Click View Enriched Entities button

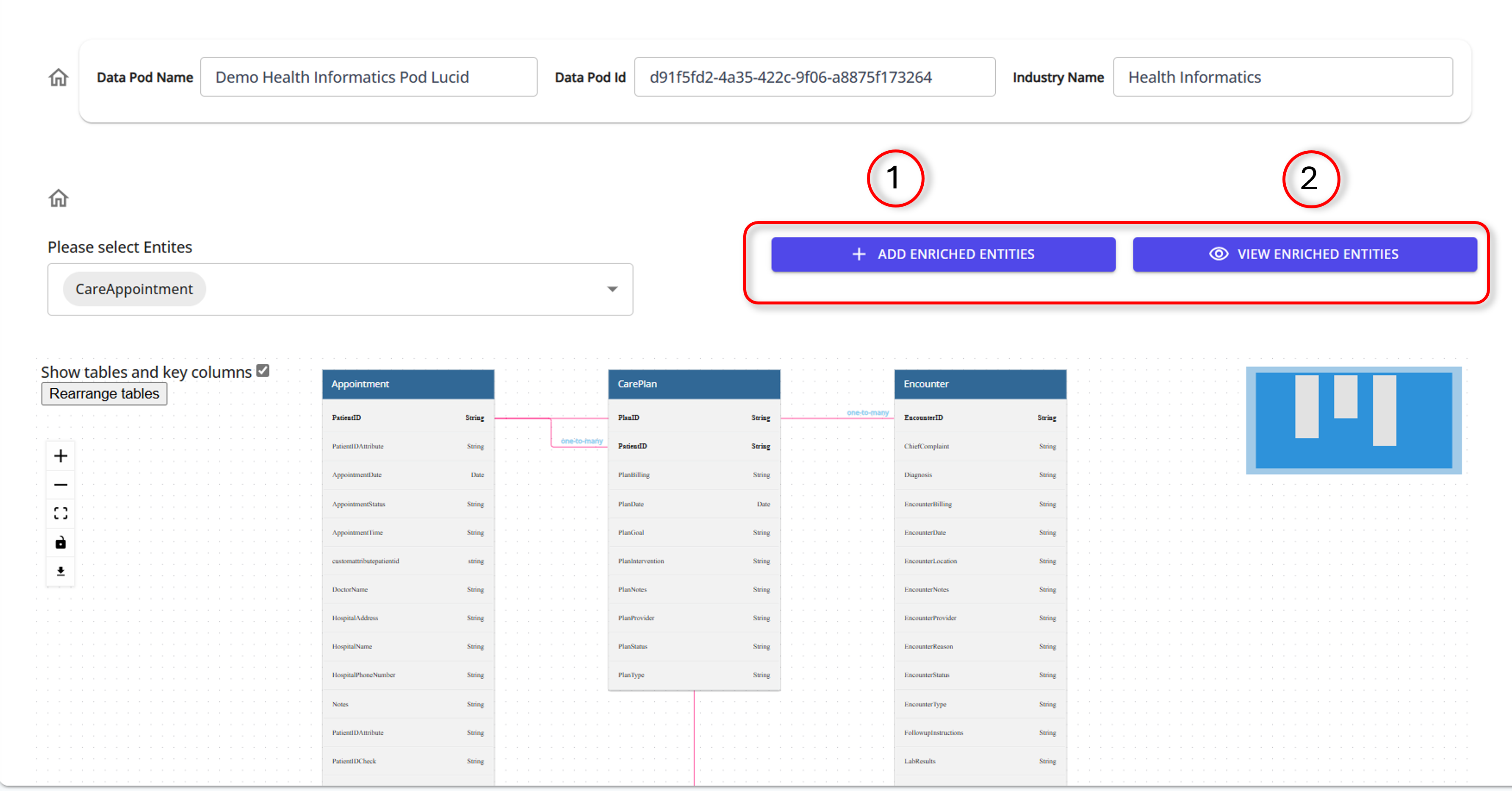pyautogui.click(x=1305, y=254)
